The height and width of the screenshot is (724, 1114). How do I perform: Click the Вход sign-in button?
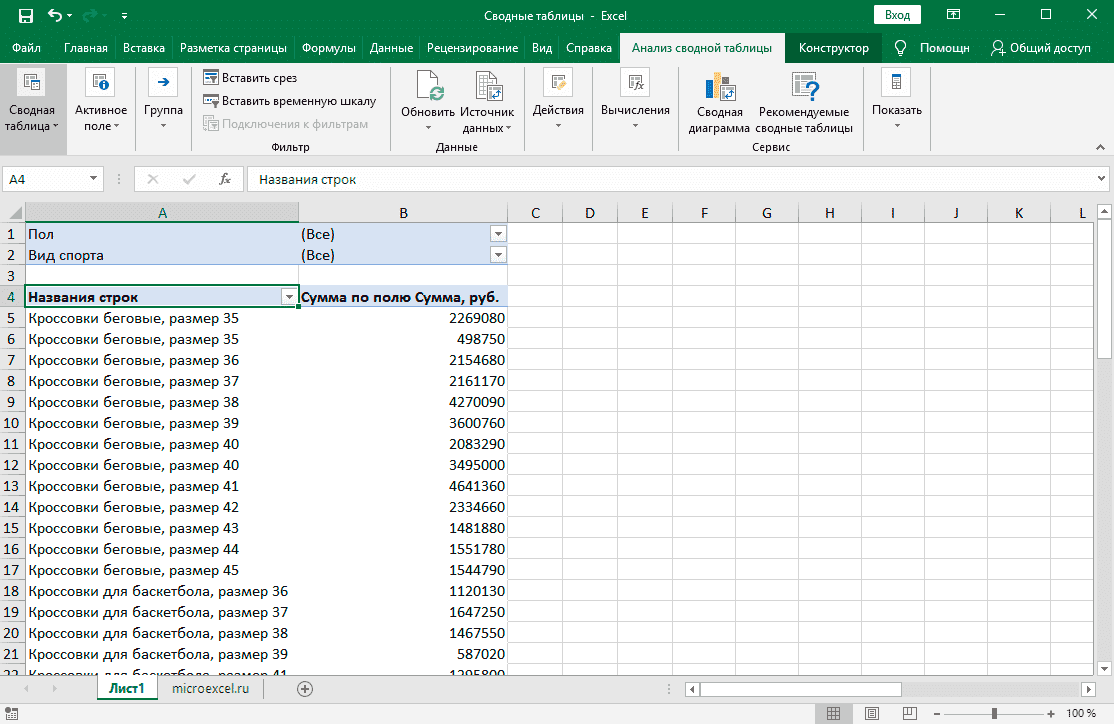click(897, 15)
